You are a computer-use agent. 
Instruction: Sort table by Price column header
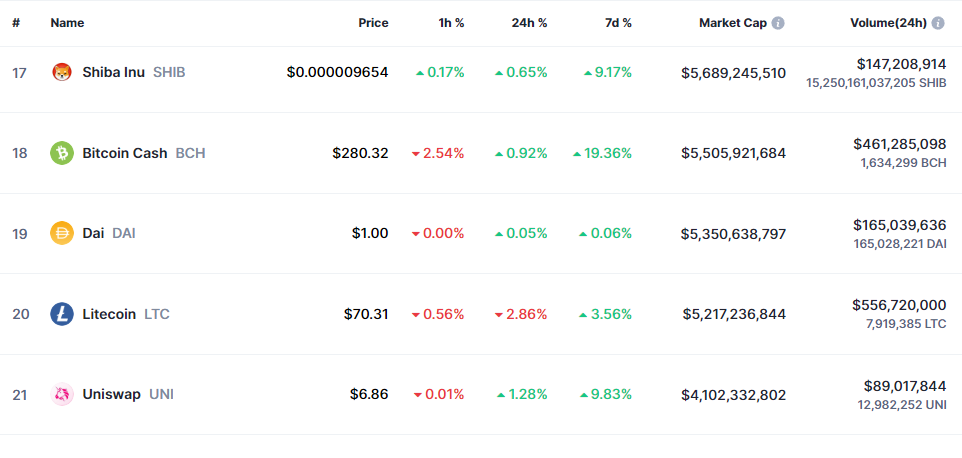click(373, 22)
